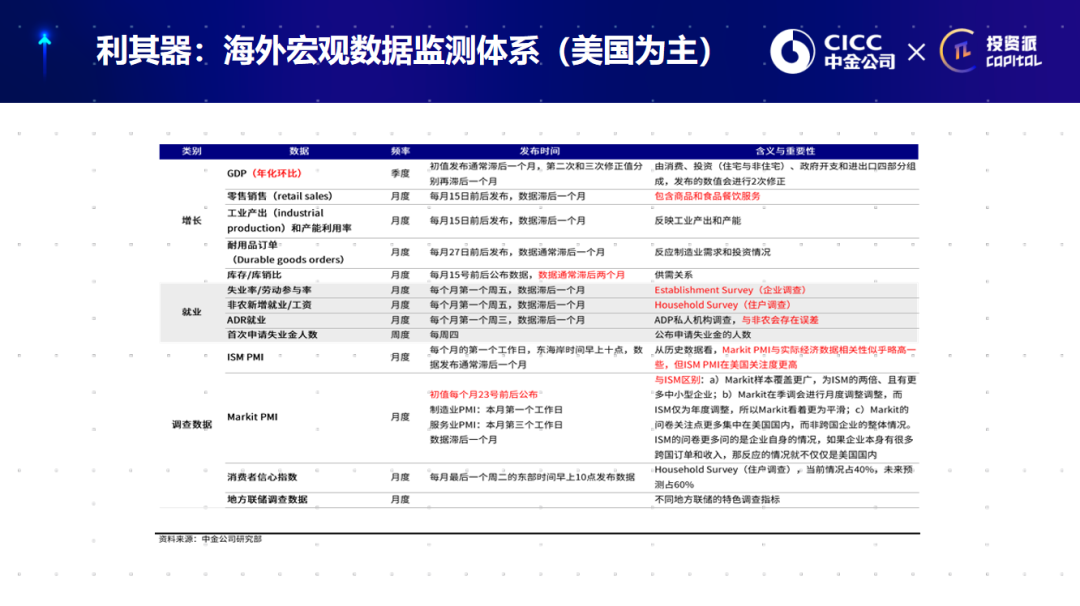Click the red text 数据通常滞后两个月
1080x606 pixels.
pyautogui.click(x=581, y=275)
